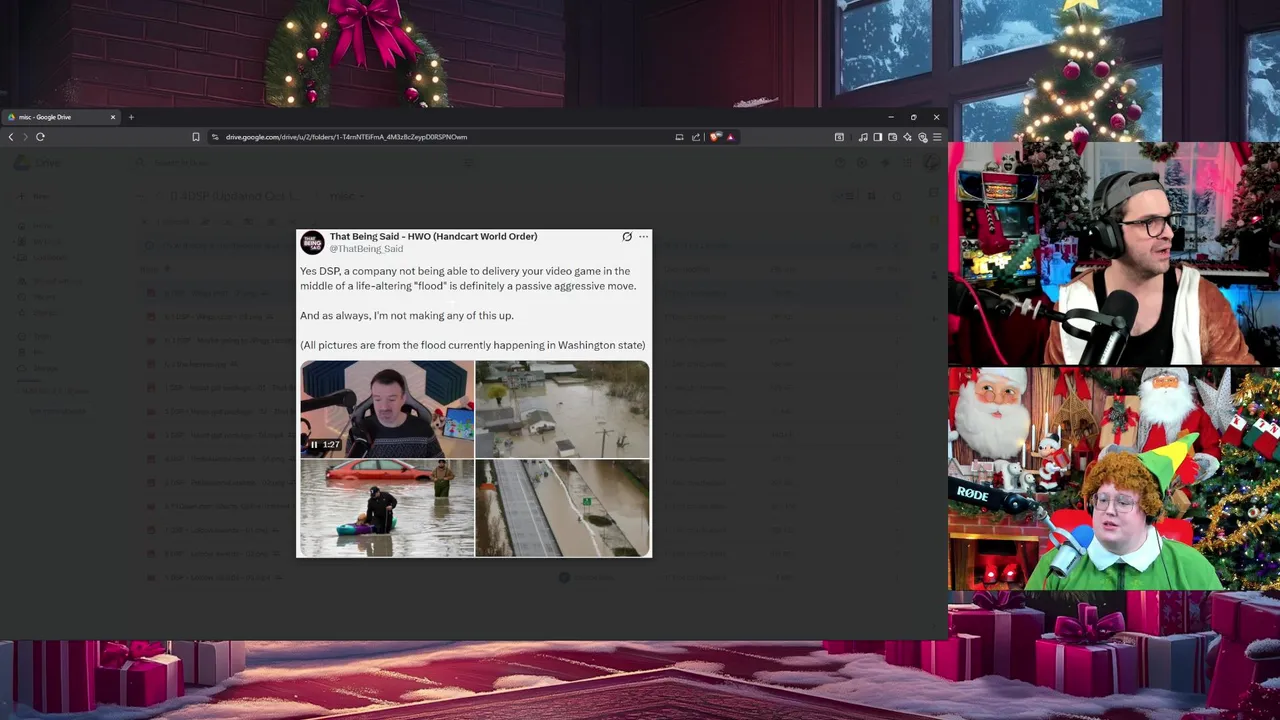Open the tweet's three-dot more menu
This screenshot has height=720, width=1280.
pyautogui.click(x=643, y=237)
